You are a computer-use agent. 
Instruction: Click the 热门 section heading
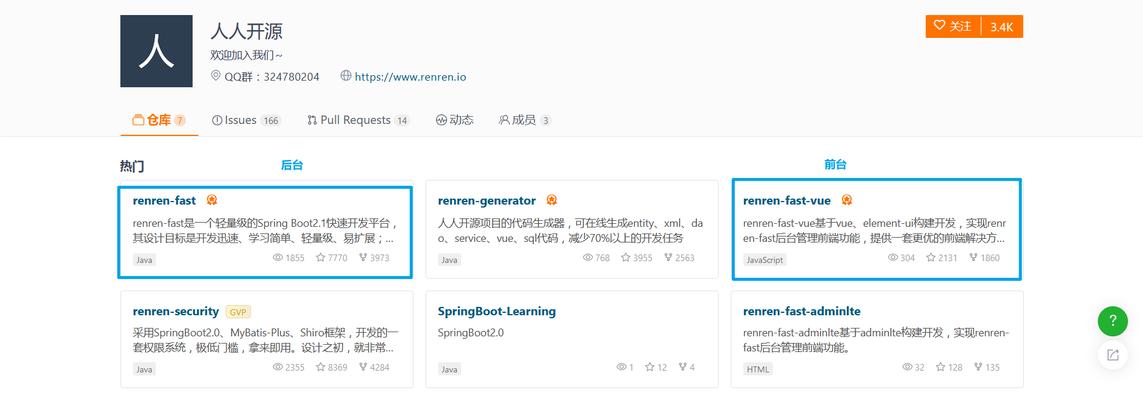[132, 166]
